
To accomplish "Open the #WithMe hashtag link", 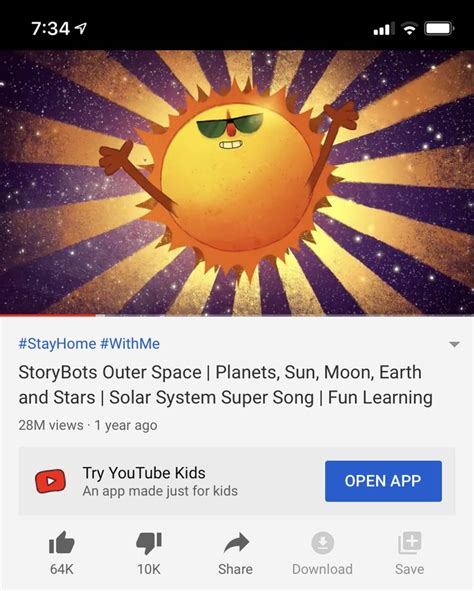I will [x=130, y=344].
